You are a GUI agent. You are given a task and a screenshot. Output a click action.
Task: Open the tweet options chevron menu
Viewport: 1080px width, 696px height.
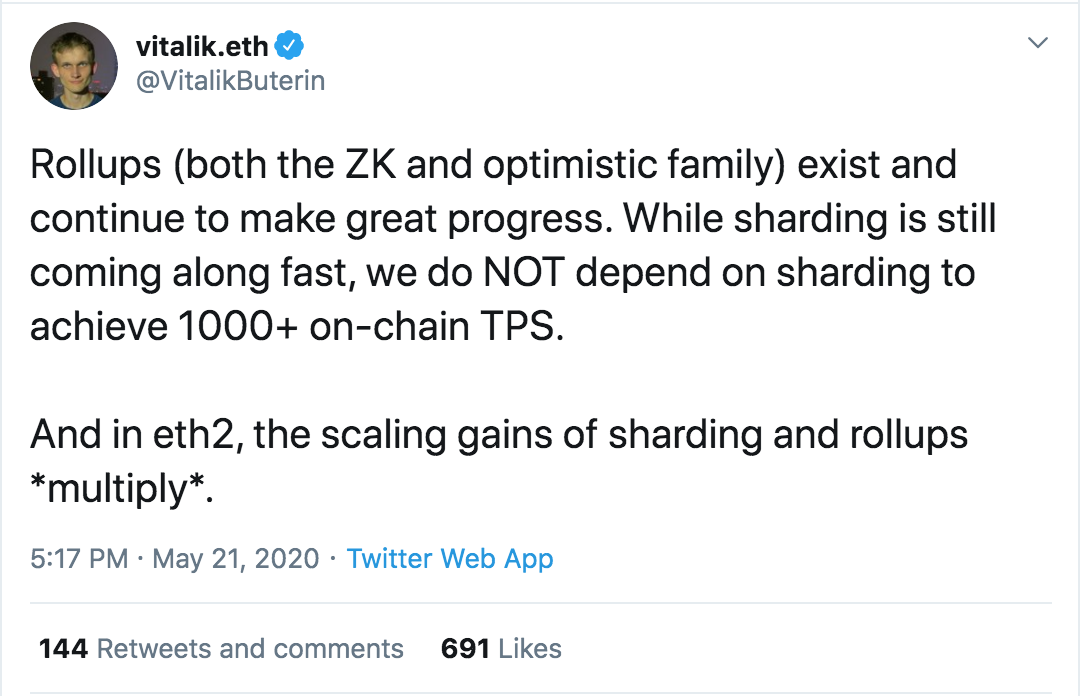(1037, 43)
